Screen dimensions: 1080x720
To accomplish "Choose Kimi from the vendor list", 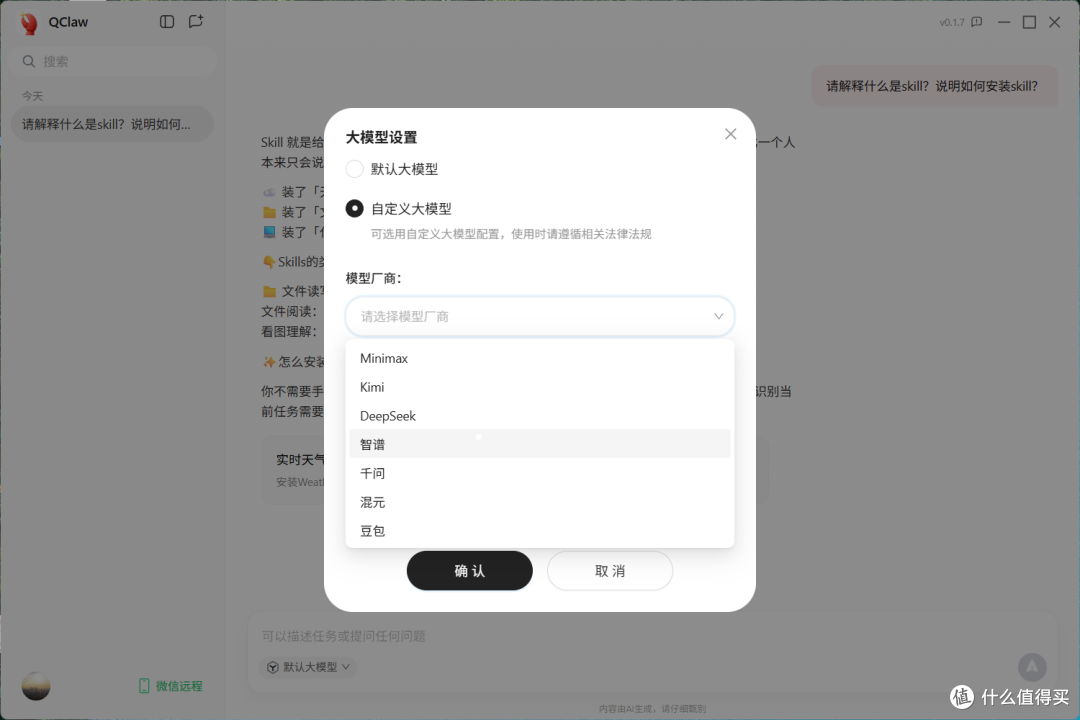I will [540, 387].
